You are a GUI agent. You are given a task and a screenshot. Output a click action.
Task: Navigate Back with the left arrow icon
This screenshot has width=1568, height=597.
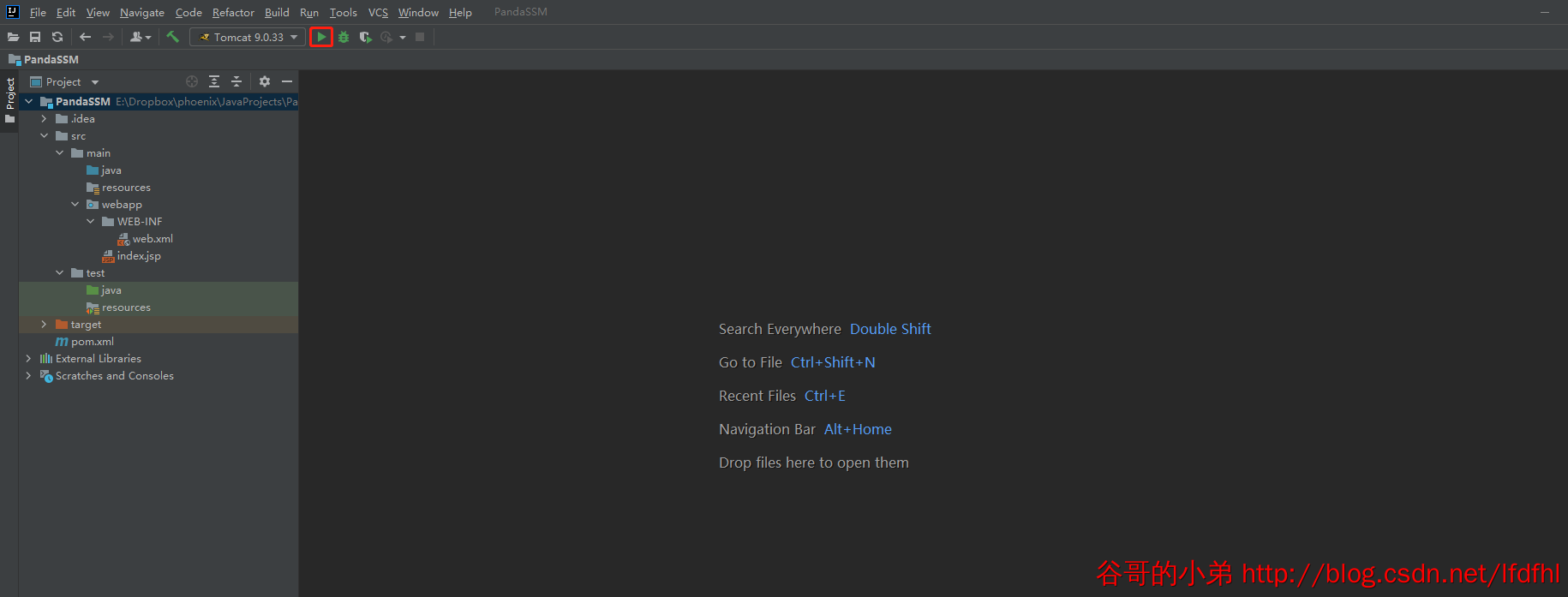85,37
